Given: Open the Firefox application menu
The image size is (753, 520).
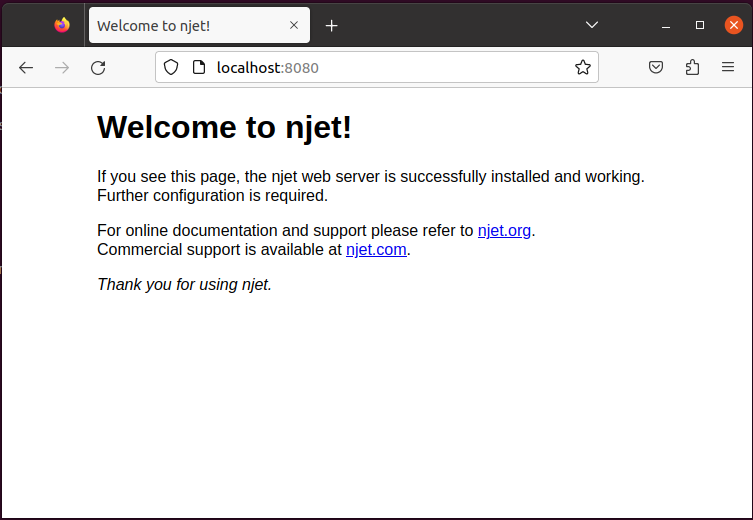Looking at the screenshot, I should 728,67.
